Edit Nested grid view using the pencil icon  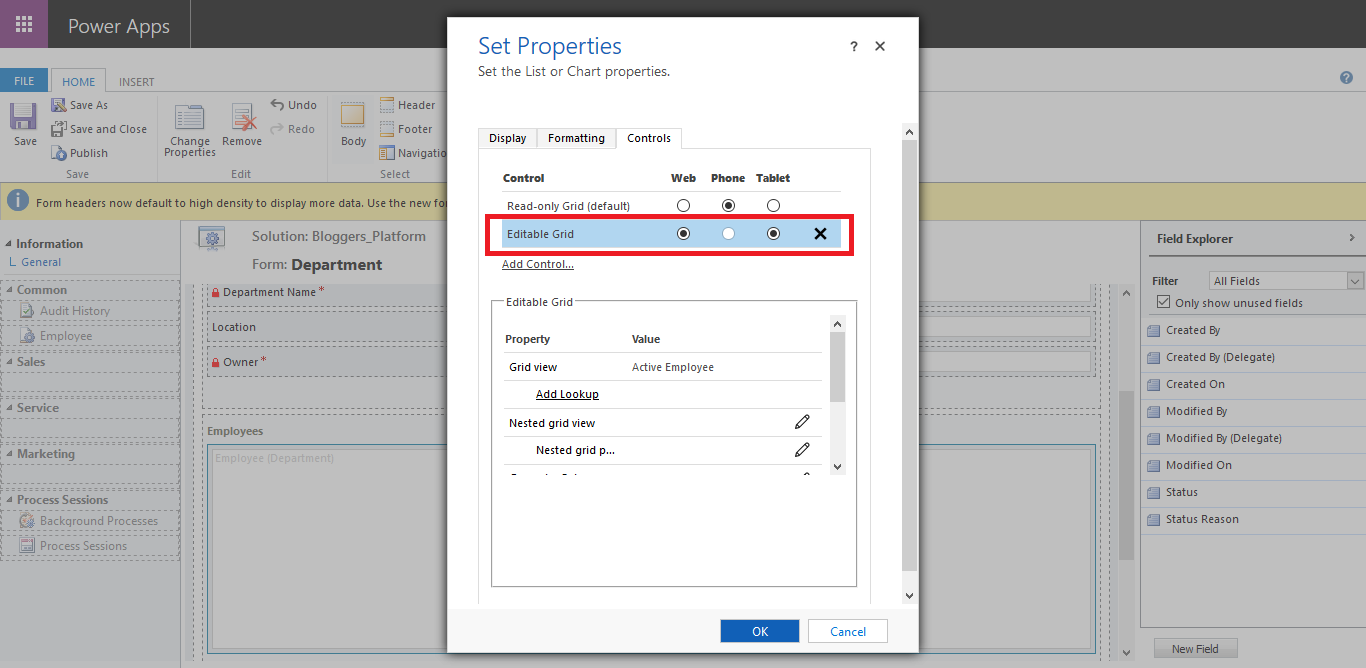point(802,422)
